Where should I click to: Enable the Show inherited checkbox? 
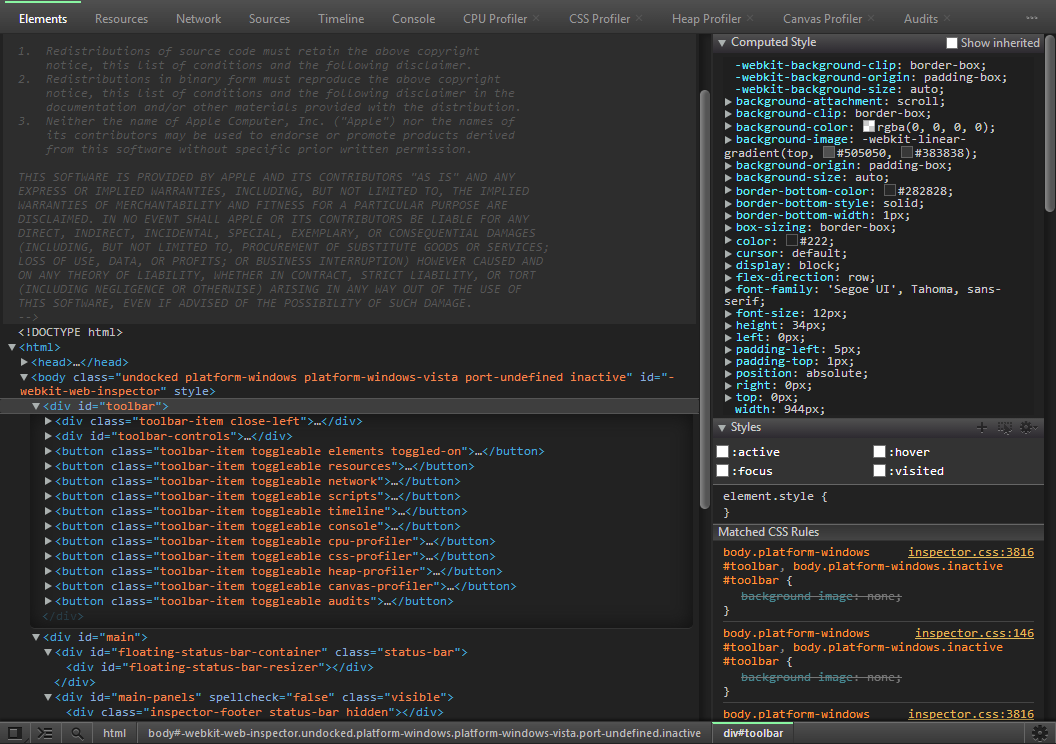[951, 42]
